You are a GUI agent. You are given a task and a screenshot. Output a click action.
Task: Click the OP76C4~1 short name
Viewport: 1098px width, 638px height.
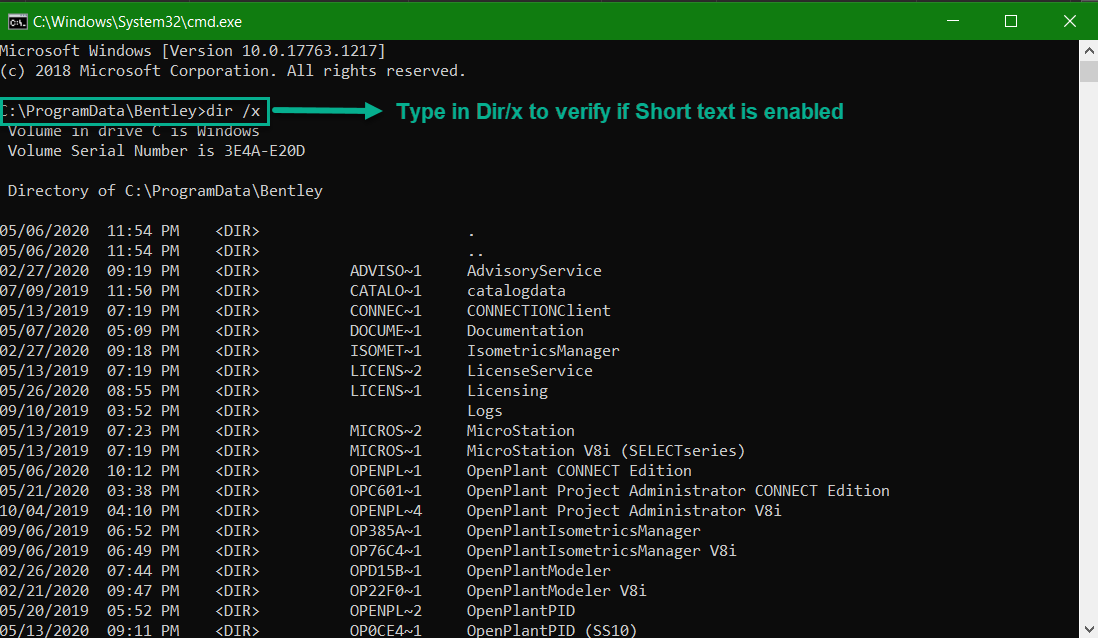386,551
